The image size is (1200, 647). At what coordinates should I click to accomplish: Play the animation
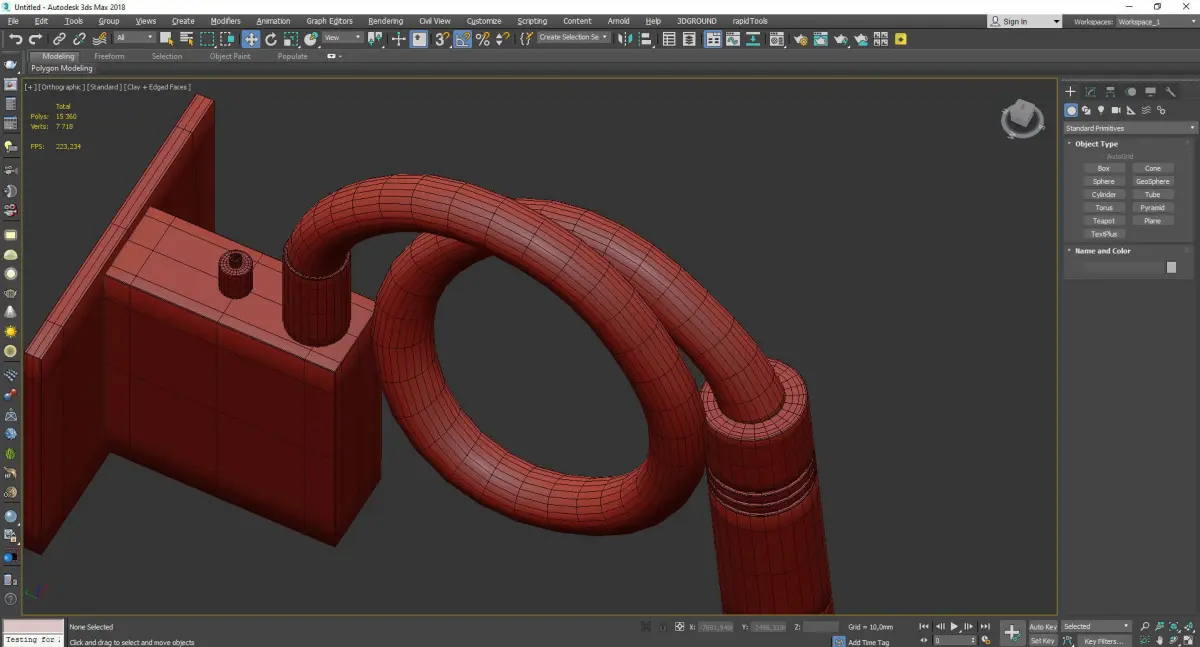(x=954, y=627)
